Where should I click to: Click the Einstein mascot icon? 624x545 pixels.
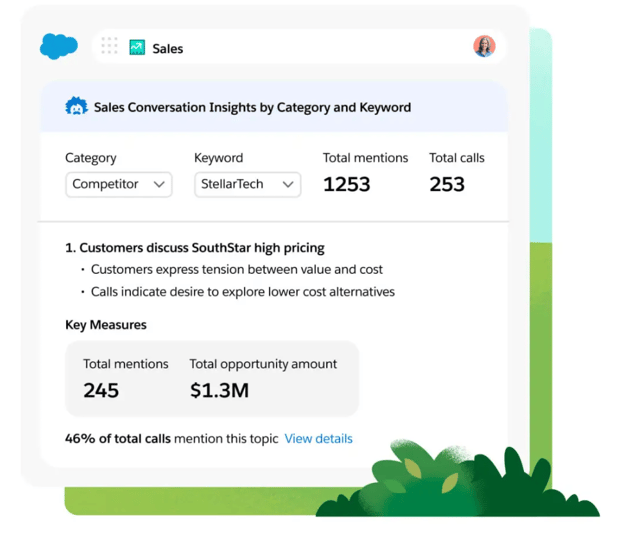pyautogui.click(x=76, y=107)
